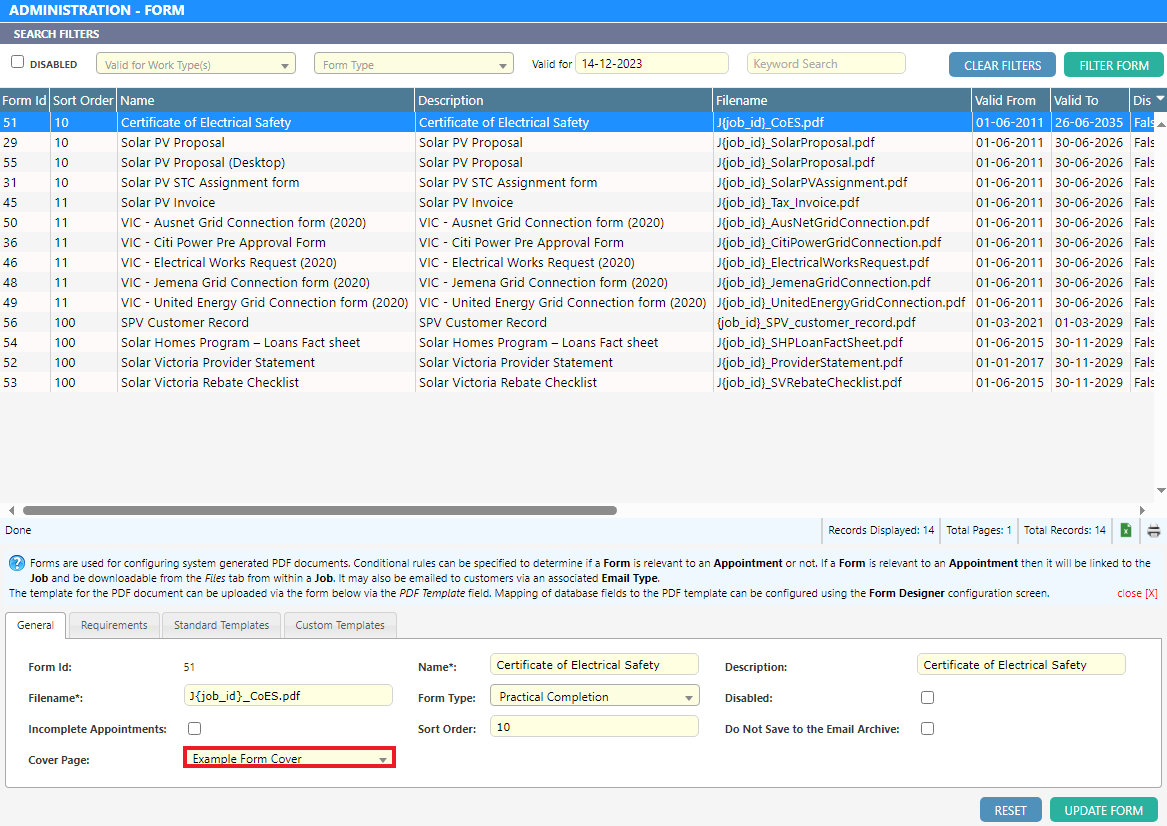
Task: Click the grid's horizontal scrollbar thumb
Action: [x=320, y=510]
